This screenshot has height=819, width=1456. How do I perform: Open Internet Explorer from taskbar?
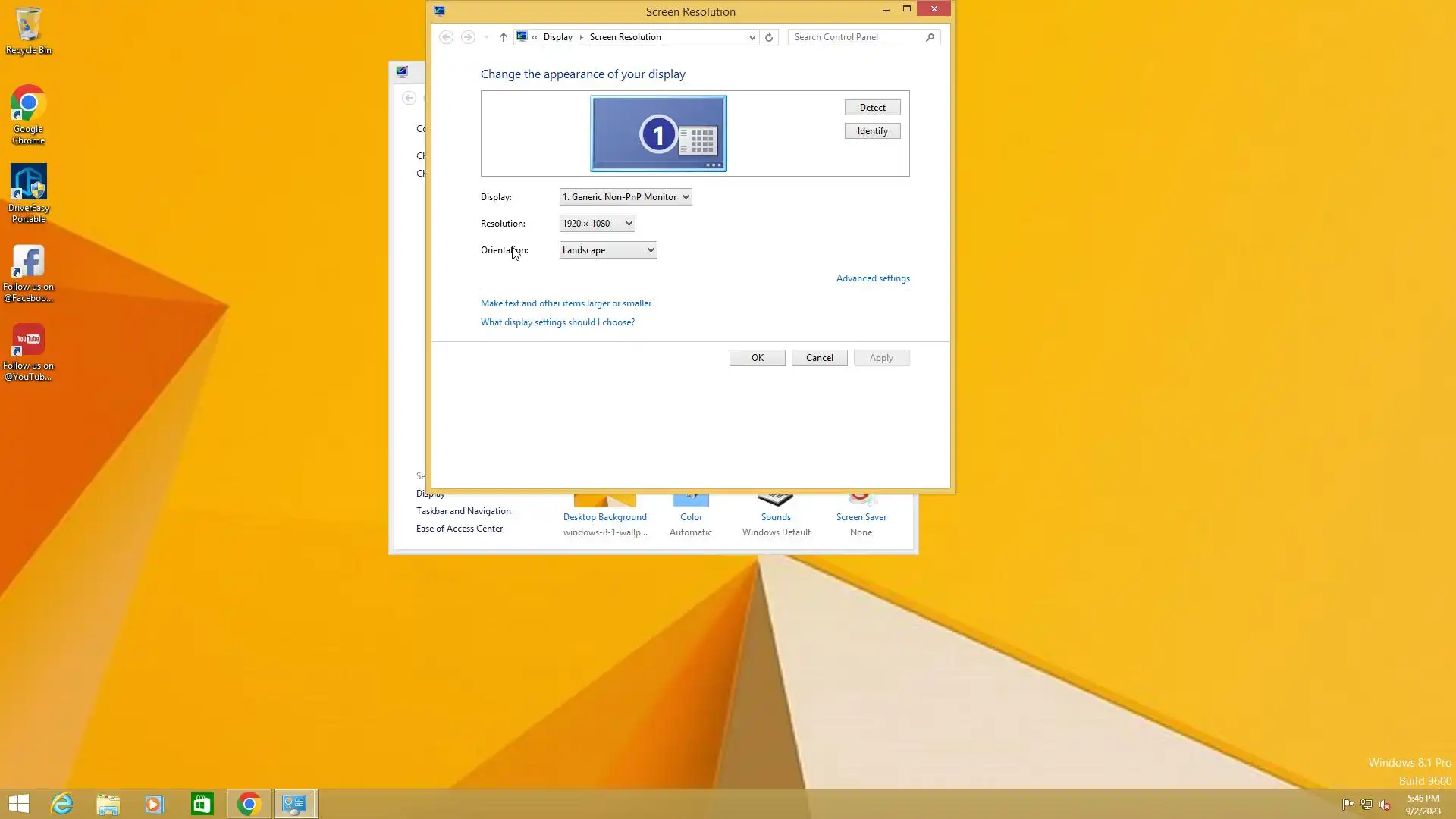[61, 804]
